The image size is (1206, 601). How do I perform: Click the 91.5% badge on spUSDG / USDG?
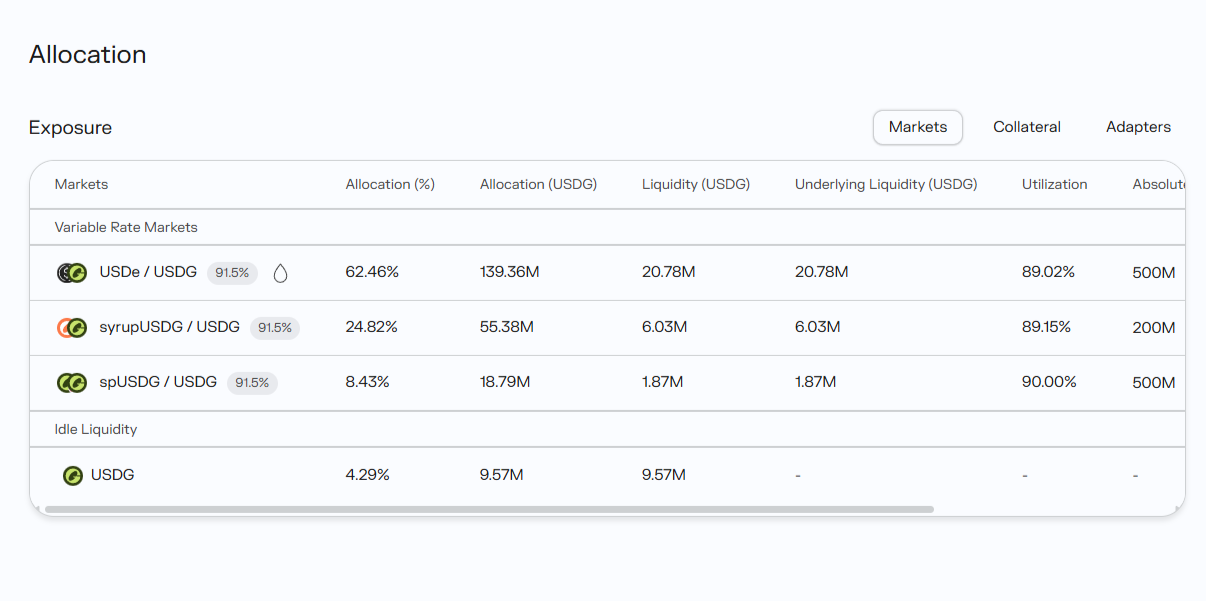[252, 382]
